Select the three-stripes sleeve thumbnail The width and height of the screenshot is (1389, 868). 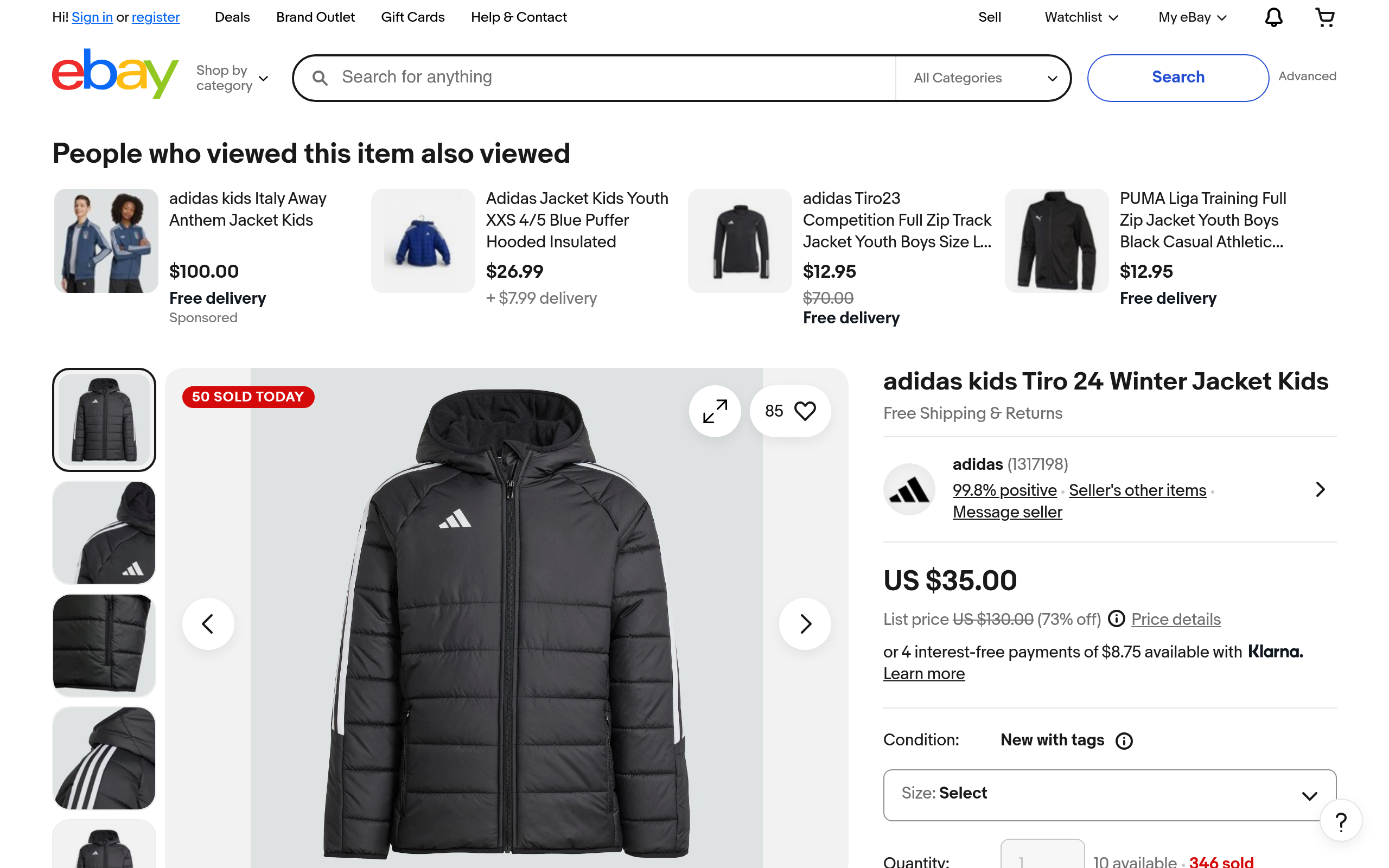pyautogui.click(x=104, y=758)
